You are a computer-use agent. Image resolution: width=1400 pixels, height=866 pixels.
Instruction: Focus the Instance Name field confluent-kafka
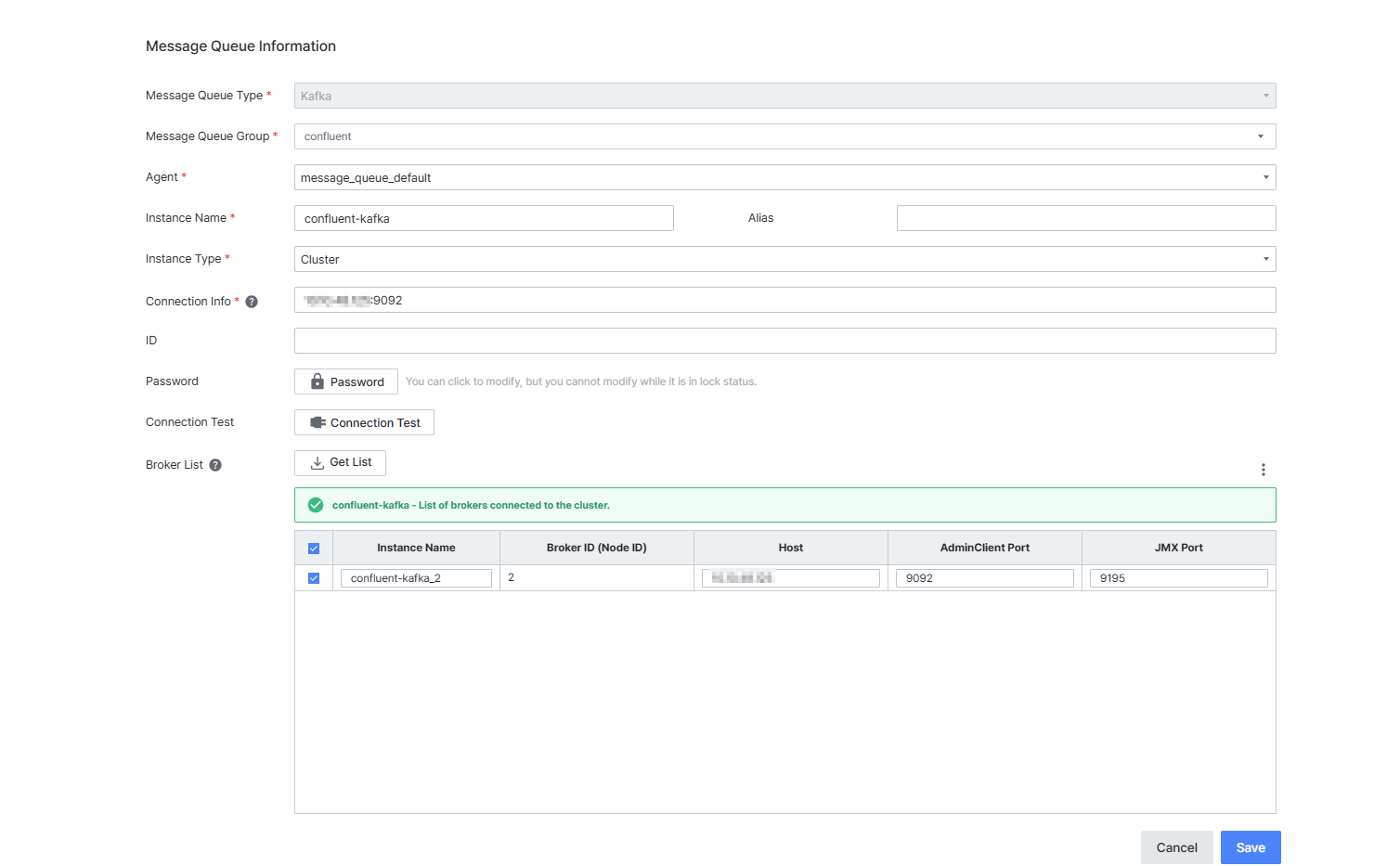(484, 218)
